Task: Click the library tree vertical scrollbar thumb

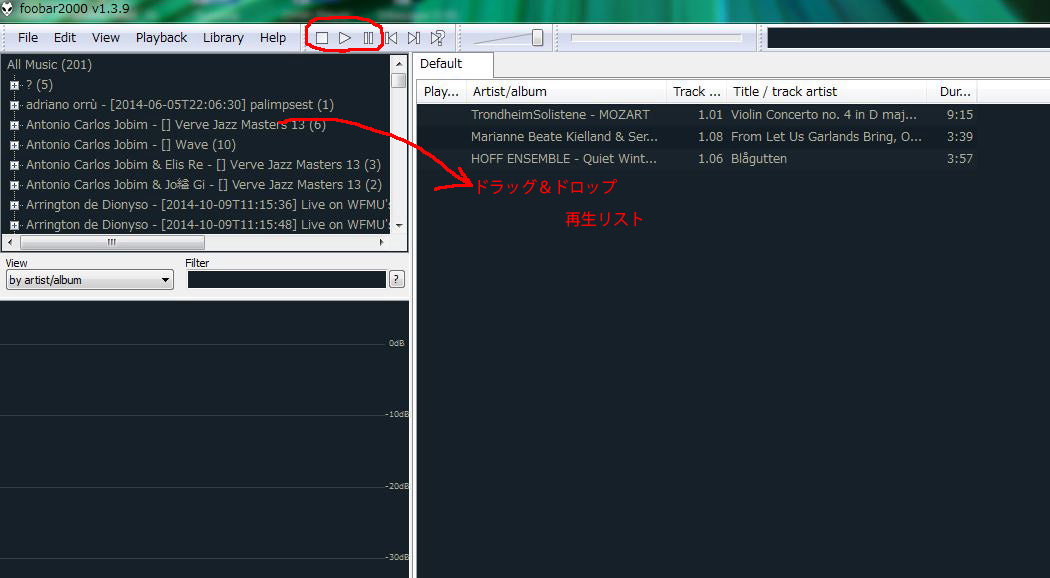Action: (x=399, y=80)
